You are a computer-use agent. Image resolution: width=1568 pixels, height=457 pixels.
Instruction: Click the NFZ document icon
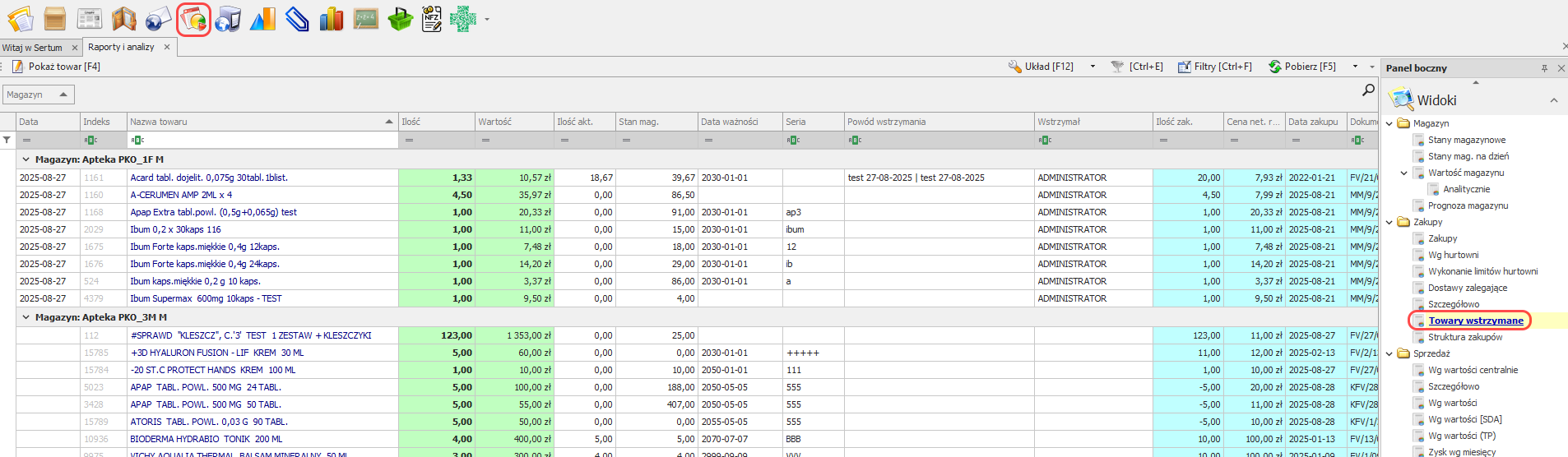(432, 19)
